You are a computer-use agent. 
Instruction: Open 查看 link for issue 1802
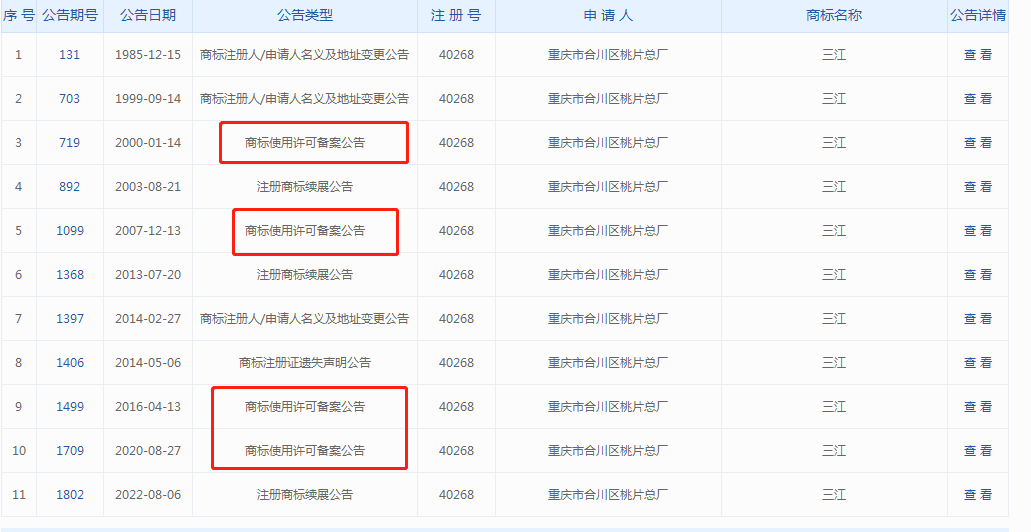pos(978,495)
